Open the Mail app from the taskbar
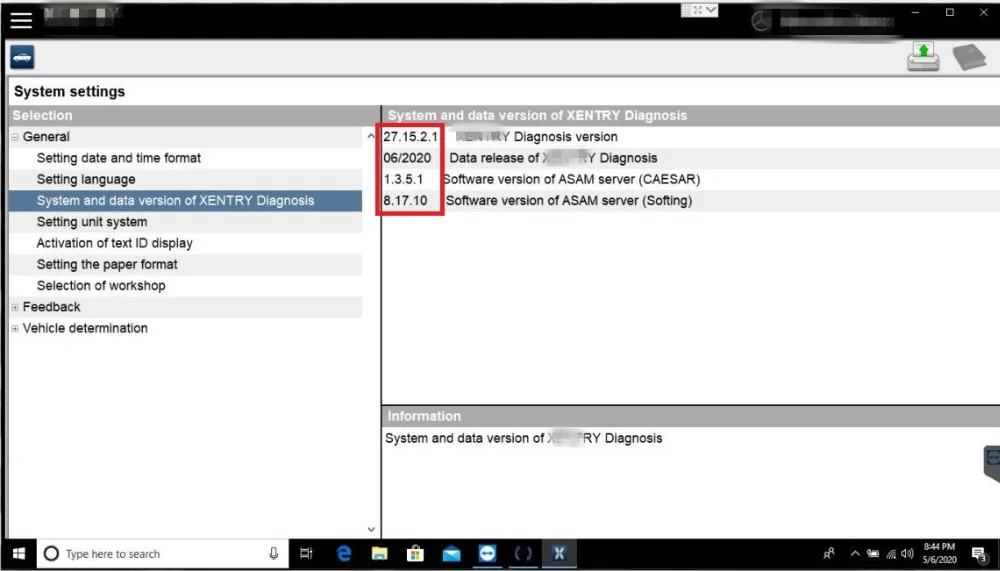This screenshot has width=1000, height=571. click(451, 554)
